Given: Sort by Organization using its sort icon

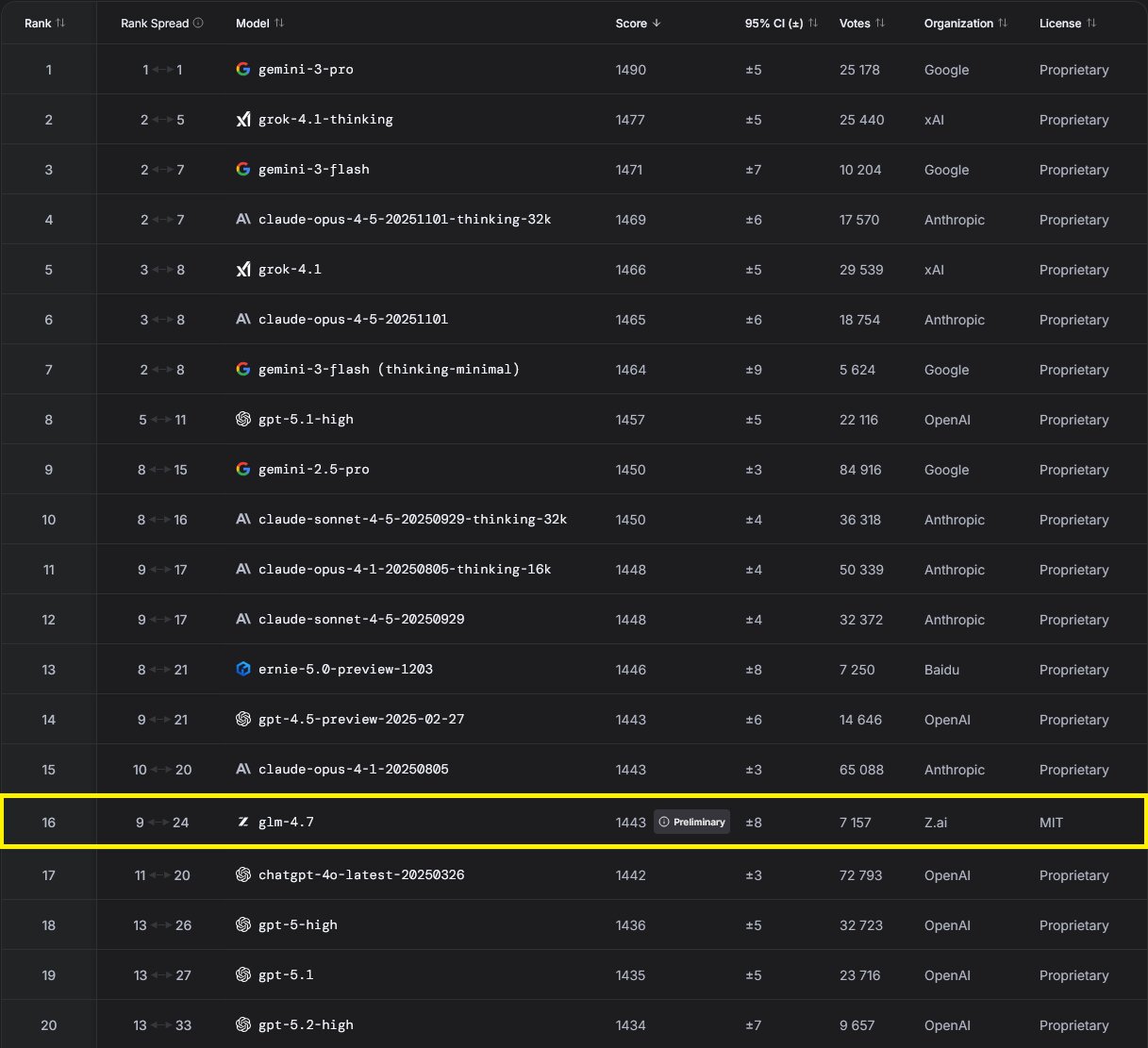Looking at the screenshot, I should pos(1003,23).
